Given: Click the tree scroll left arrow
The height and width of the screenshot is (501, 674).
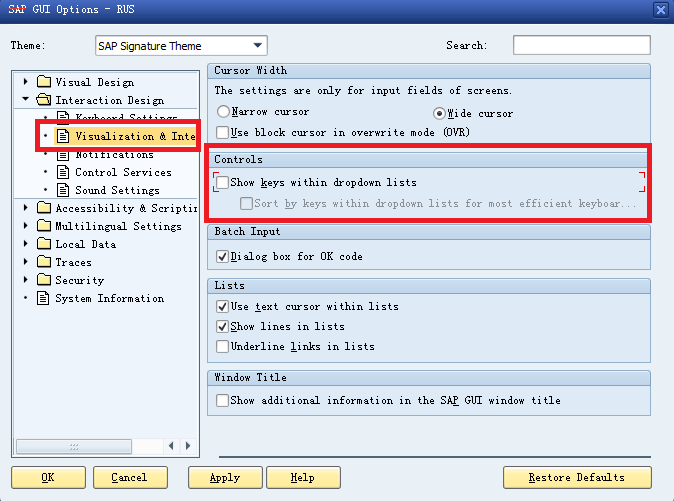Looking at the screenshot, I should point(171,446).
